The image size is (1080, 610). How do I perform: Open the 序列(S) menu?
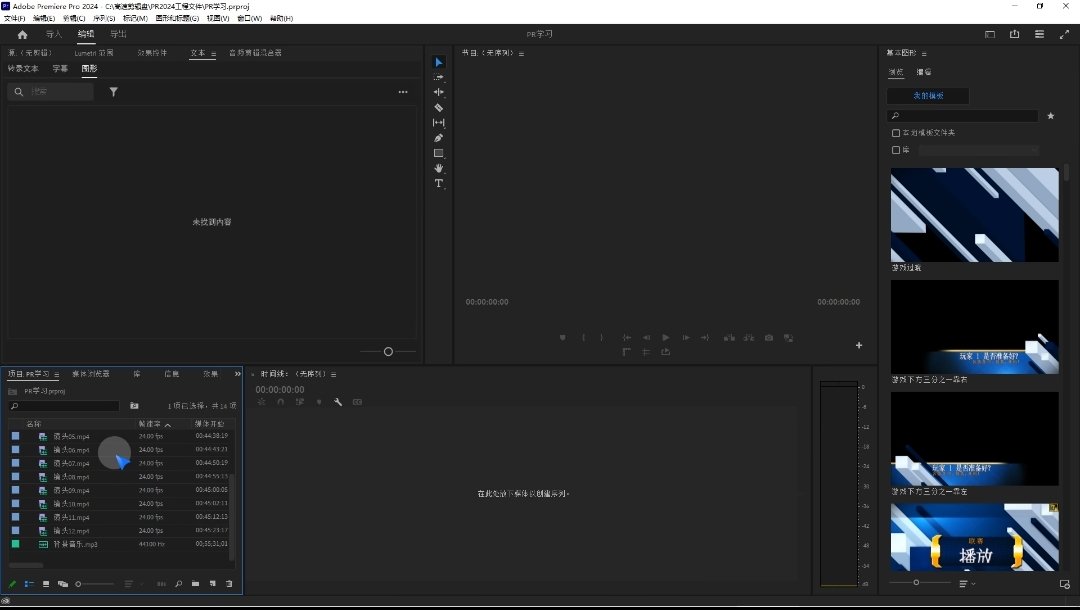pyautogui.click(x=103, y=18)
